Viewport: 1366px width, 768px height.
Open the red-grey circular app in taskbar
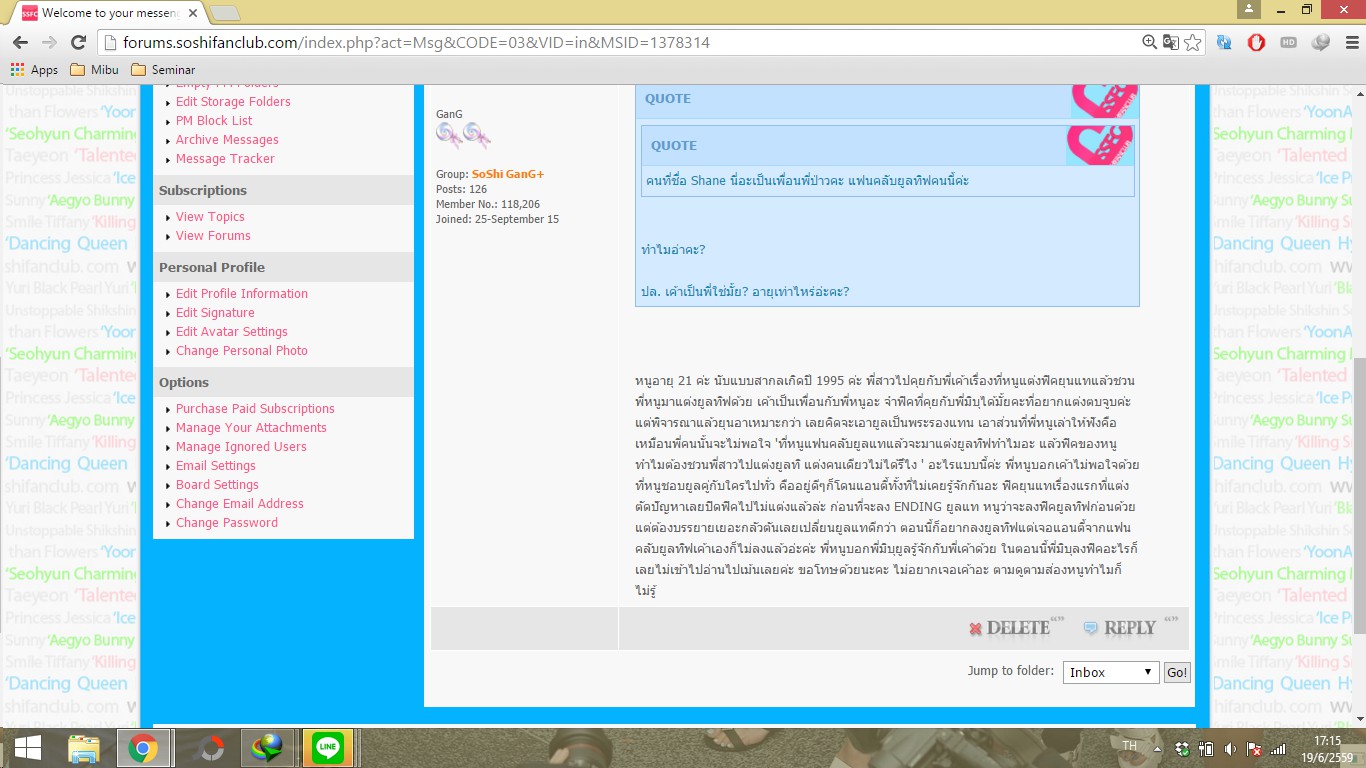210,748
